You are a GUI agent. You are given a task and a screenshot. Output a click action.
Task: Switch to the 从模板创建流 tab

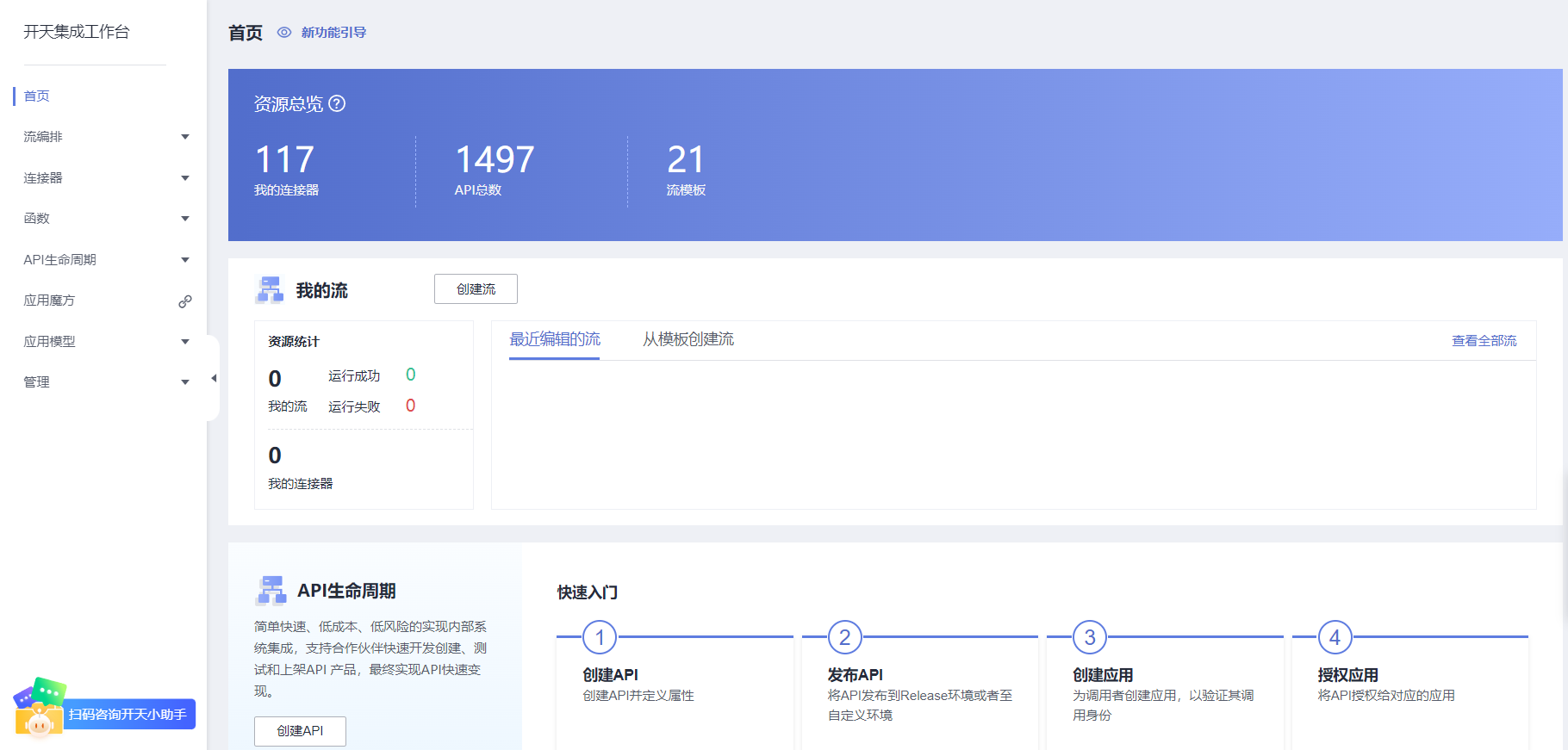pyautogui.click(x=688, y=339)
